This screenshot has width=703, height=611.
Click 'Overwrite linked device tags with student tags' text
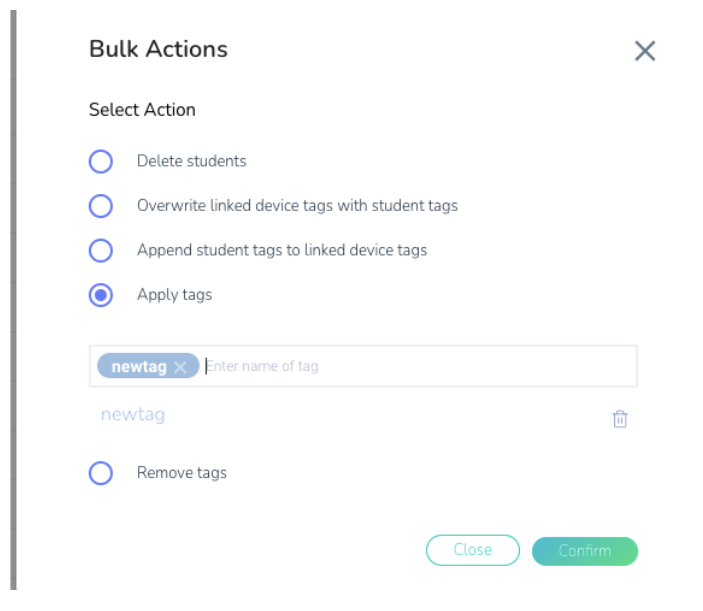click(297, 205)
